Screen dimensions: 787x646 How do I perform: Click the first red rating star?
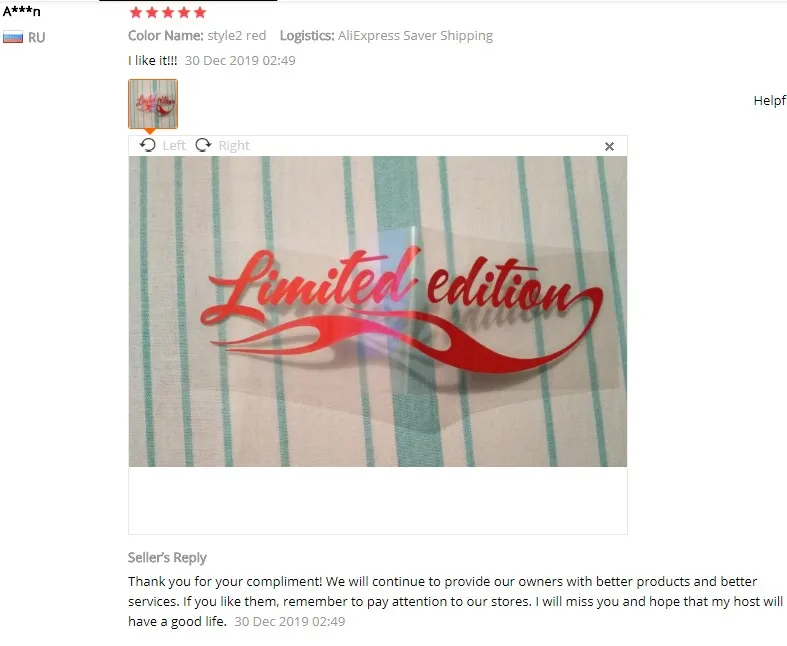click(x=136, y=13)
